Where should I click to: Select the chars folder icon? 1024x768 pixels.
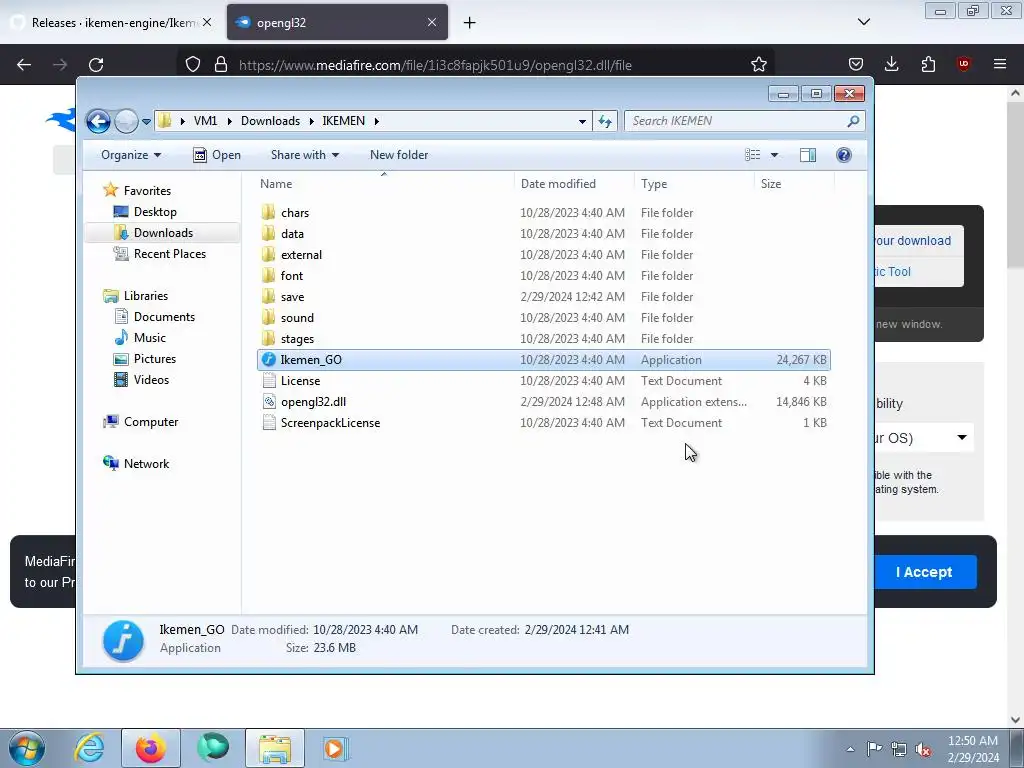(x=268, y=212)
